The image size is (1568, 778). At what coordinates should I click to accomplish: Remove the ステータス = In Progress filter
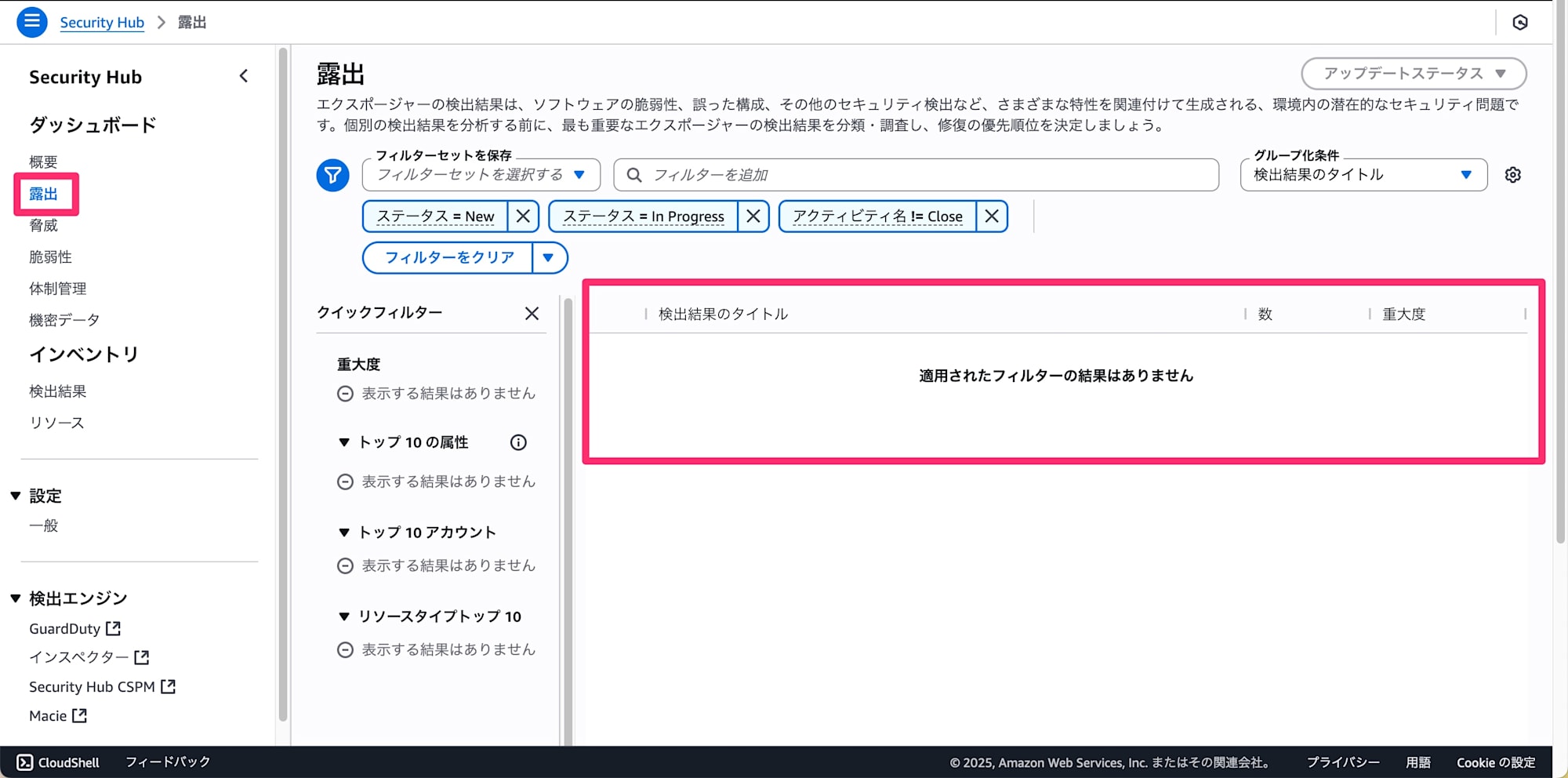click(x=753, y=216)
